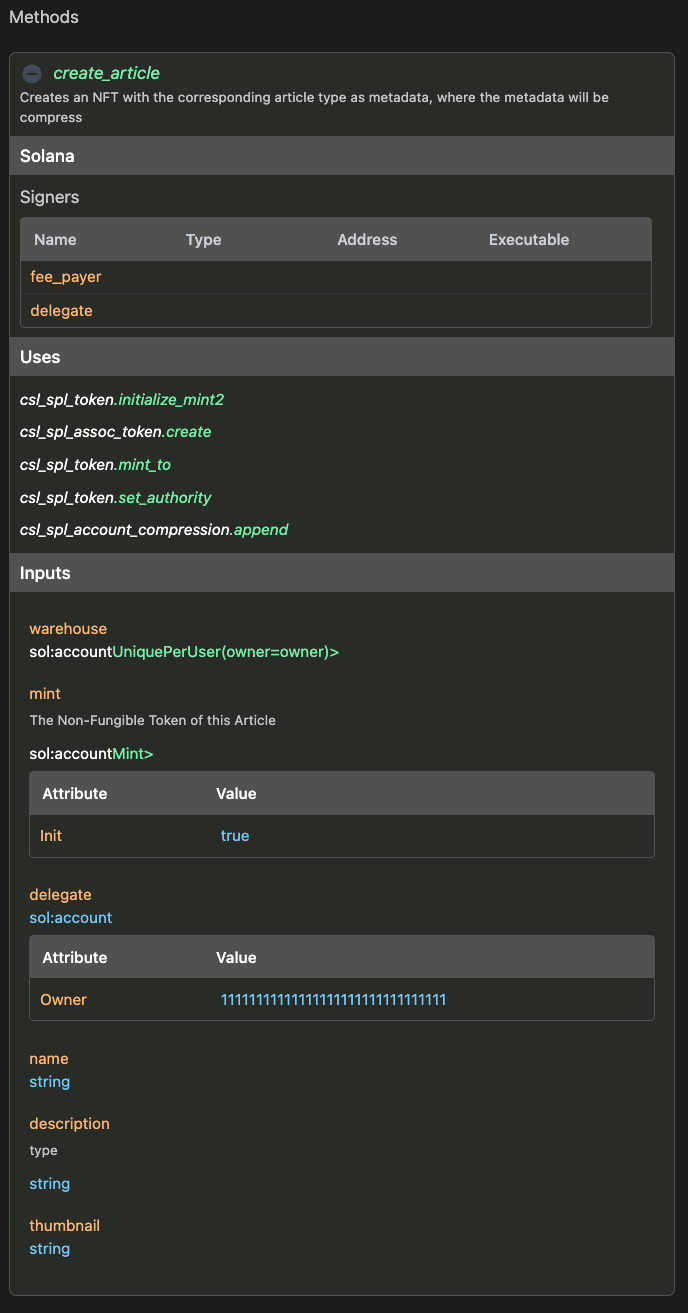The width and height of the screenshot is (688, 1313).
Task: Click sol:account under the delegate input
Action: pos(70,917)
